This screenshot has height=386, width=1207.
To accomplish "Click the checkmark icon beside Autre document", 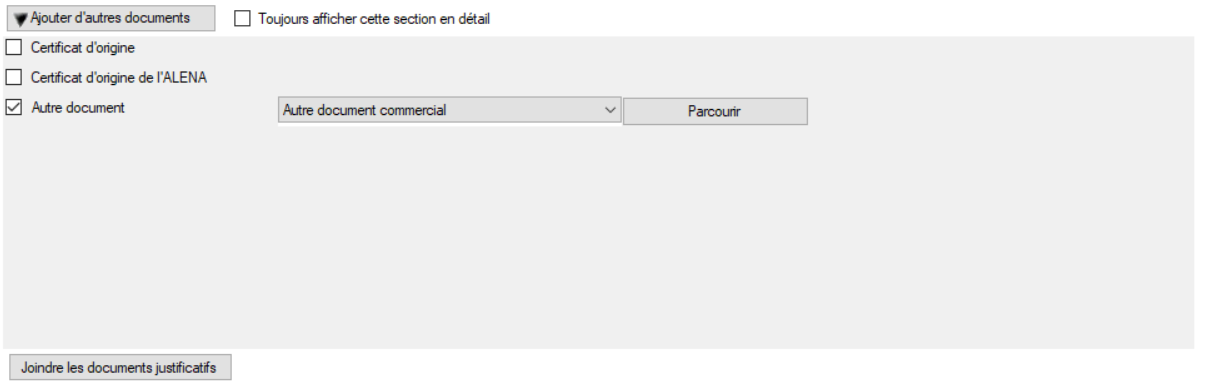I will pyautogui.click(x=14, y=107).
